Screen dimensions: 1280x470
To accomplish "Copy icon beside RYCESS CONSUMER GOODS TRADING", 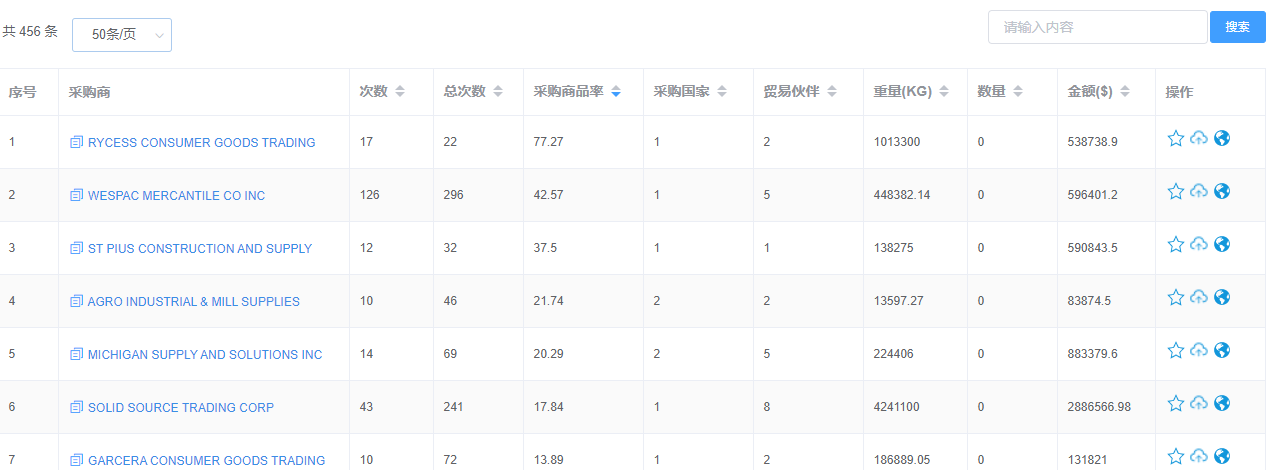I will pyautogui.click(x=76, y=142).
